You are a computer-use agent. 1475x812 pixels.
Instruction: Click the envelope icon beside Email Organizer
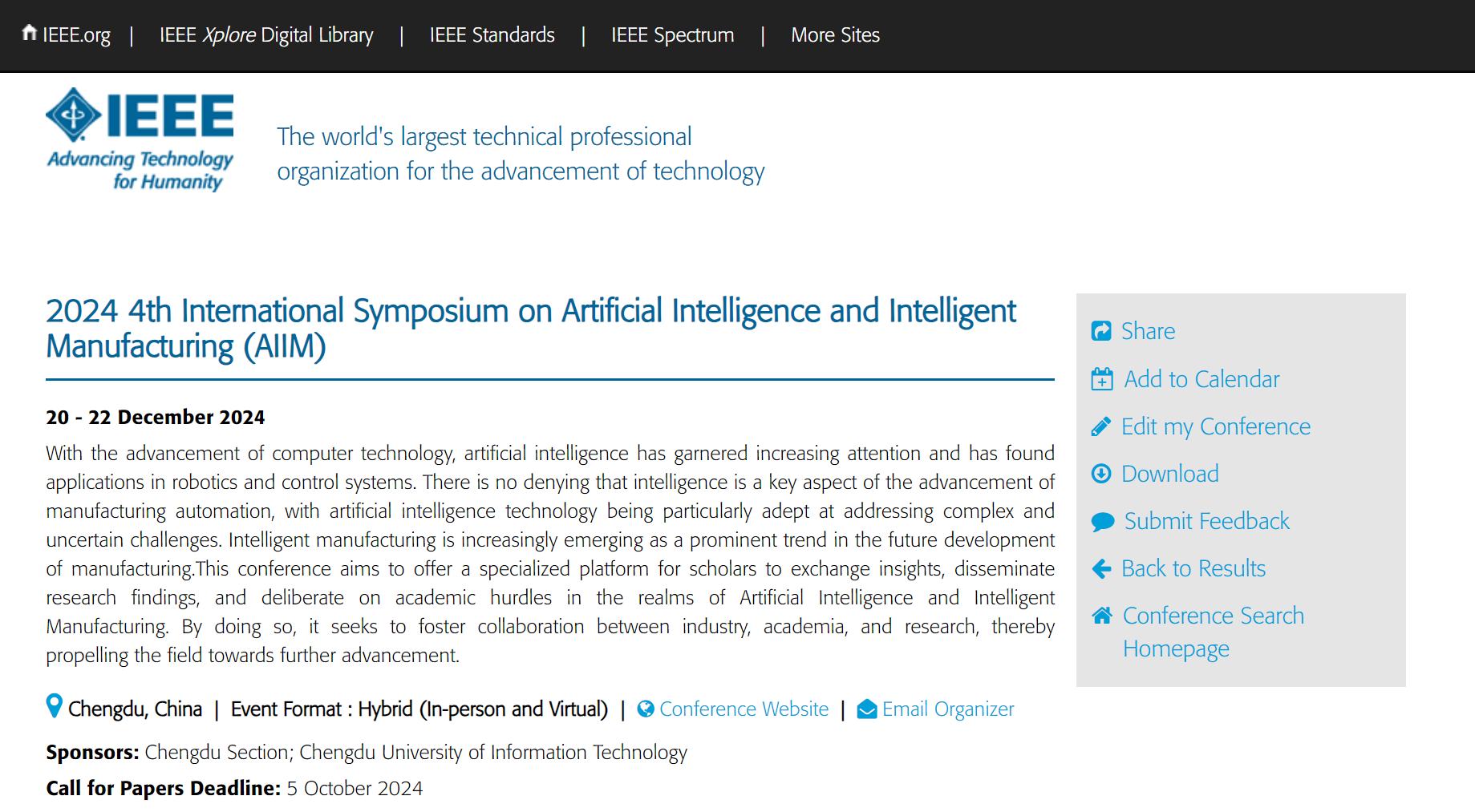coord(867,709)
